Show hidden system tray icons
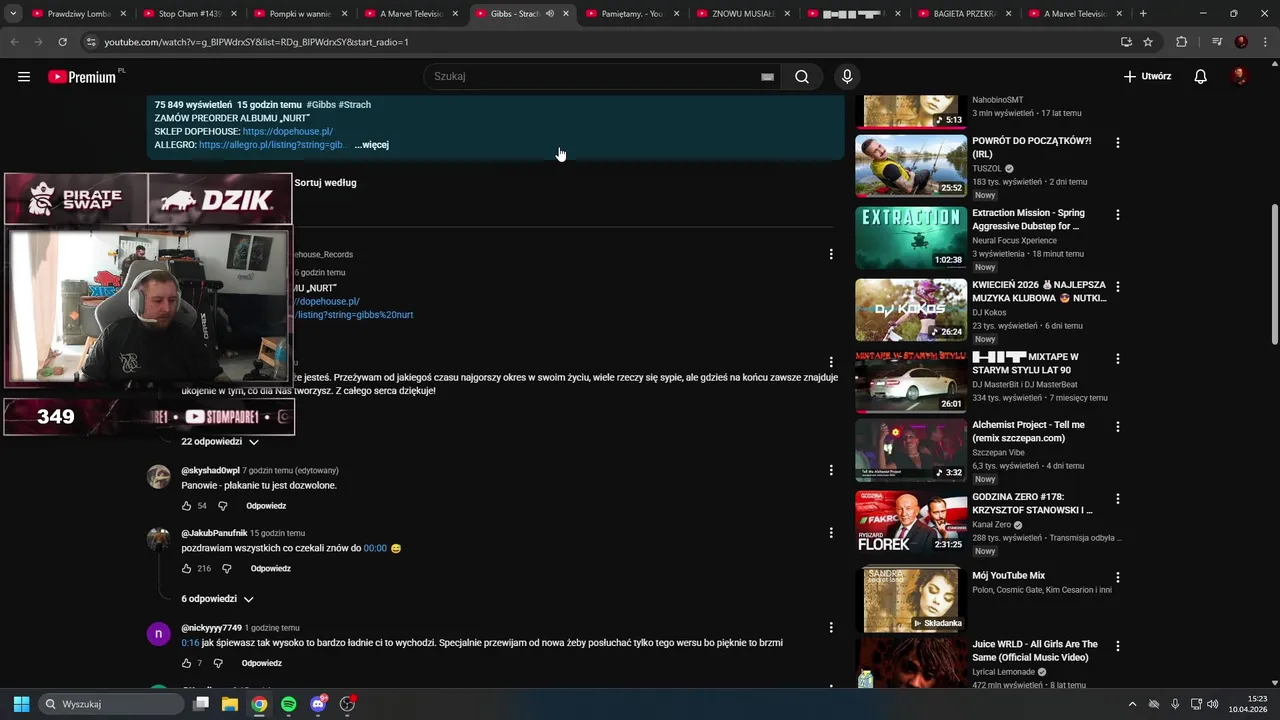This screenshot has width=1280, height=720. (1132, 704)
